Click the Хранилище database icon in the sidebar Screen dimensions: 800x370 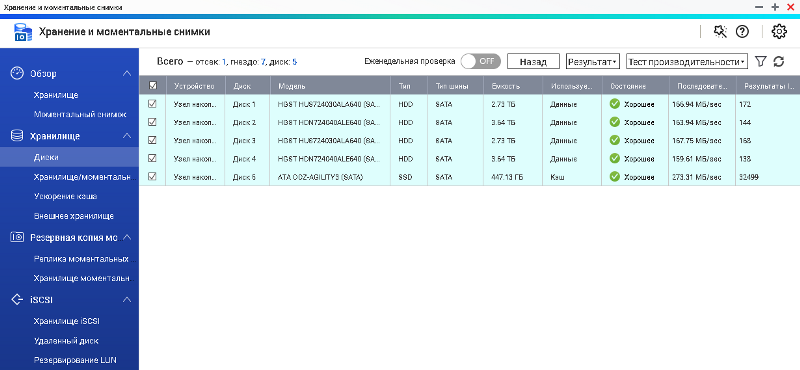point(17,136)
